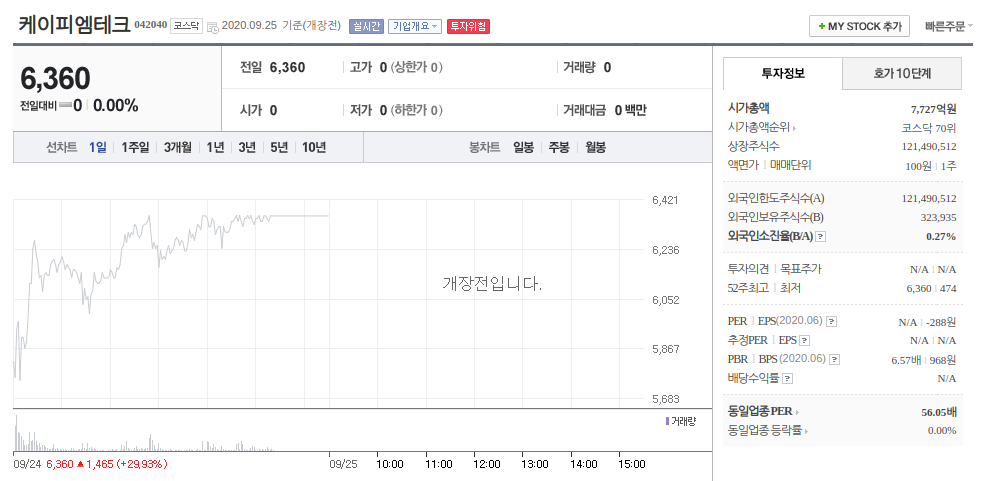The image size is (990, 481).
Task: Select the 3개월 line chart period
Action: pyautogui.click(x=177, y=148)
